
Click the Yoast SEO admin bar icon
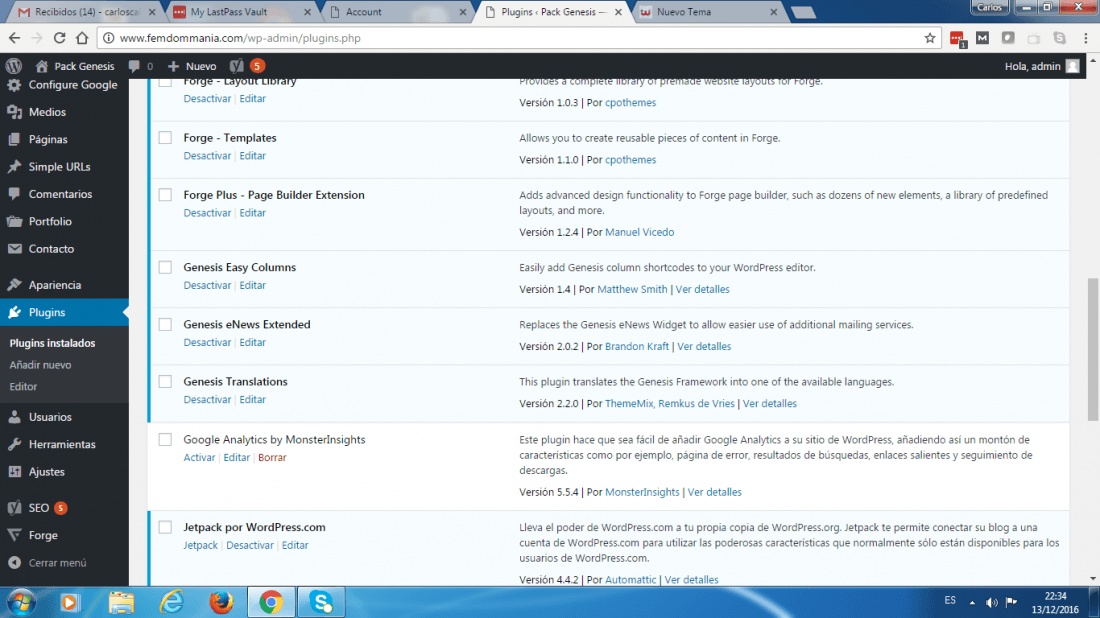(237, 66)
